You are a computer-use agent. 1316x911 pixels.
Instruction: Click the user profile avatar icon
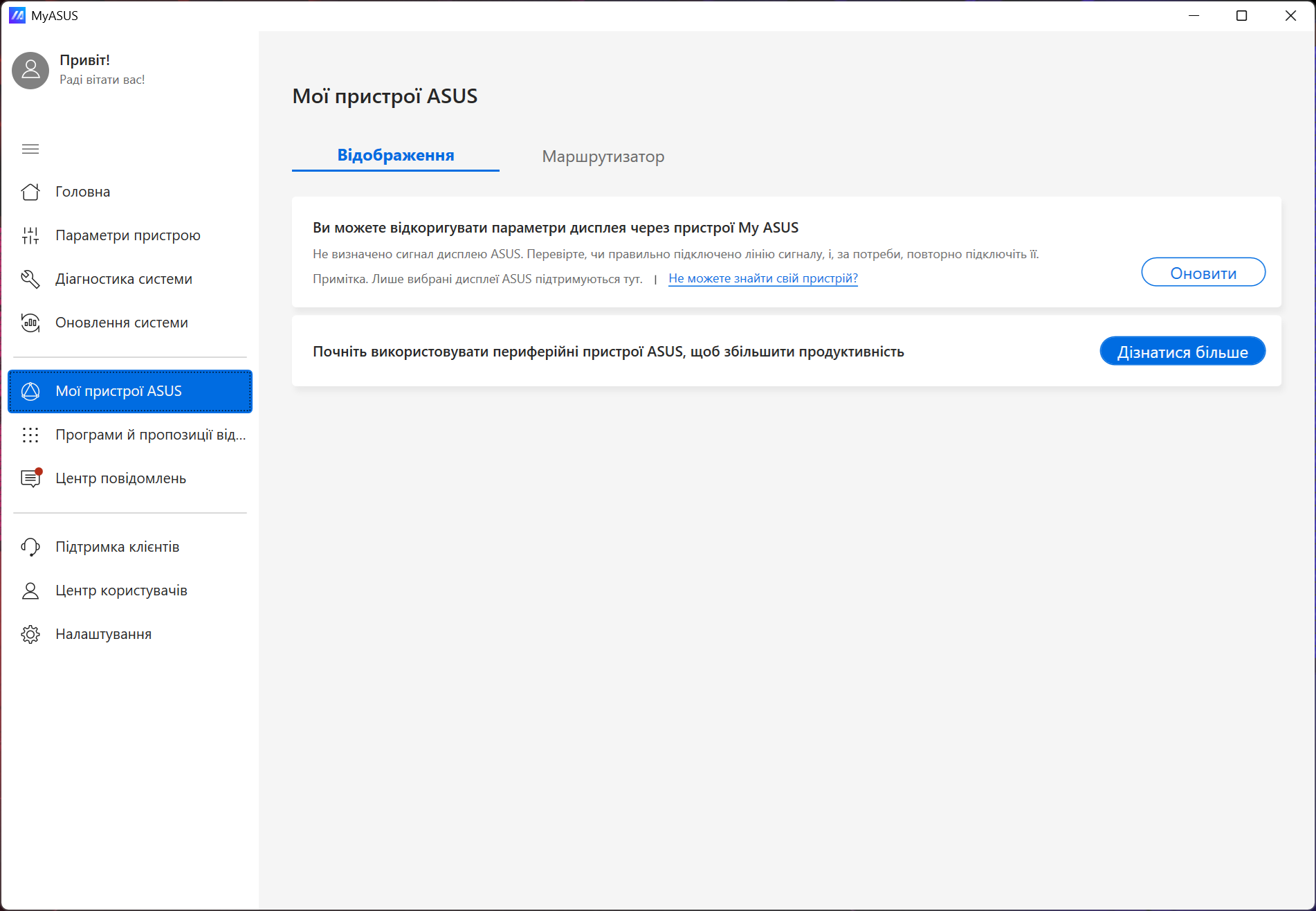30,70
